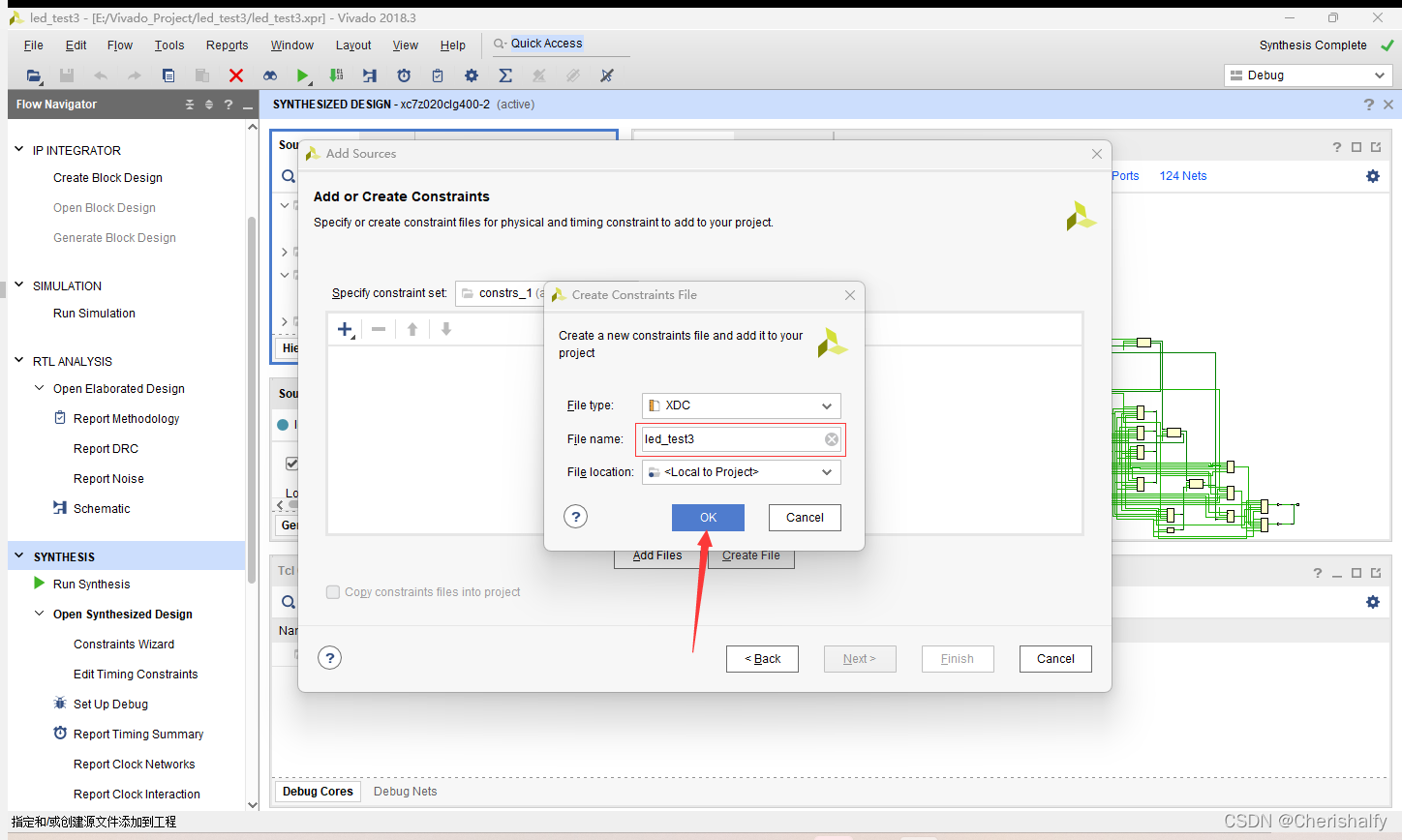Image resolution: width=1402 pixels, height=840 pixels.
Task: Collapse Open Synthesized Design node
Action: click(x=40, y=614)
